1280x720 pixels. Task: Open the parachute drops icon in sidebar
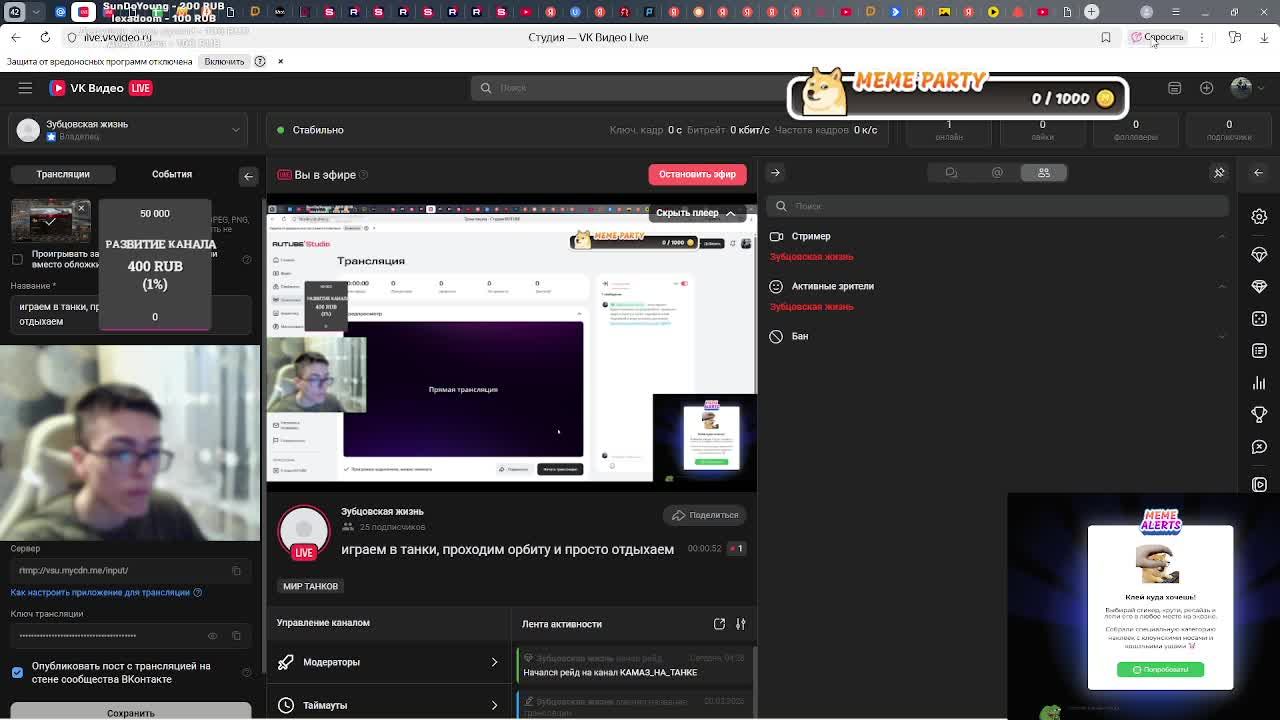pyautogui.click(x=1259, y=254)
